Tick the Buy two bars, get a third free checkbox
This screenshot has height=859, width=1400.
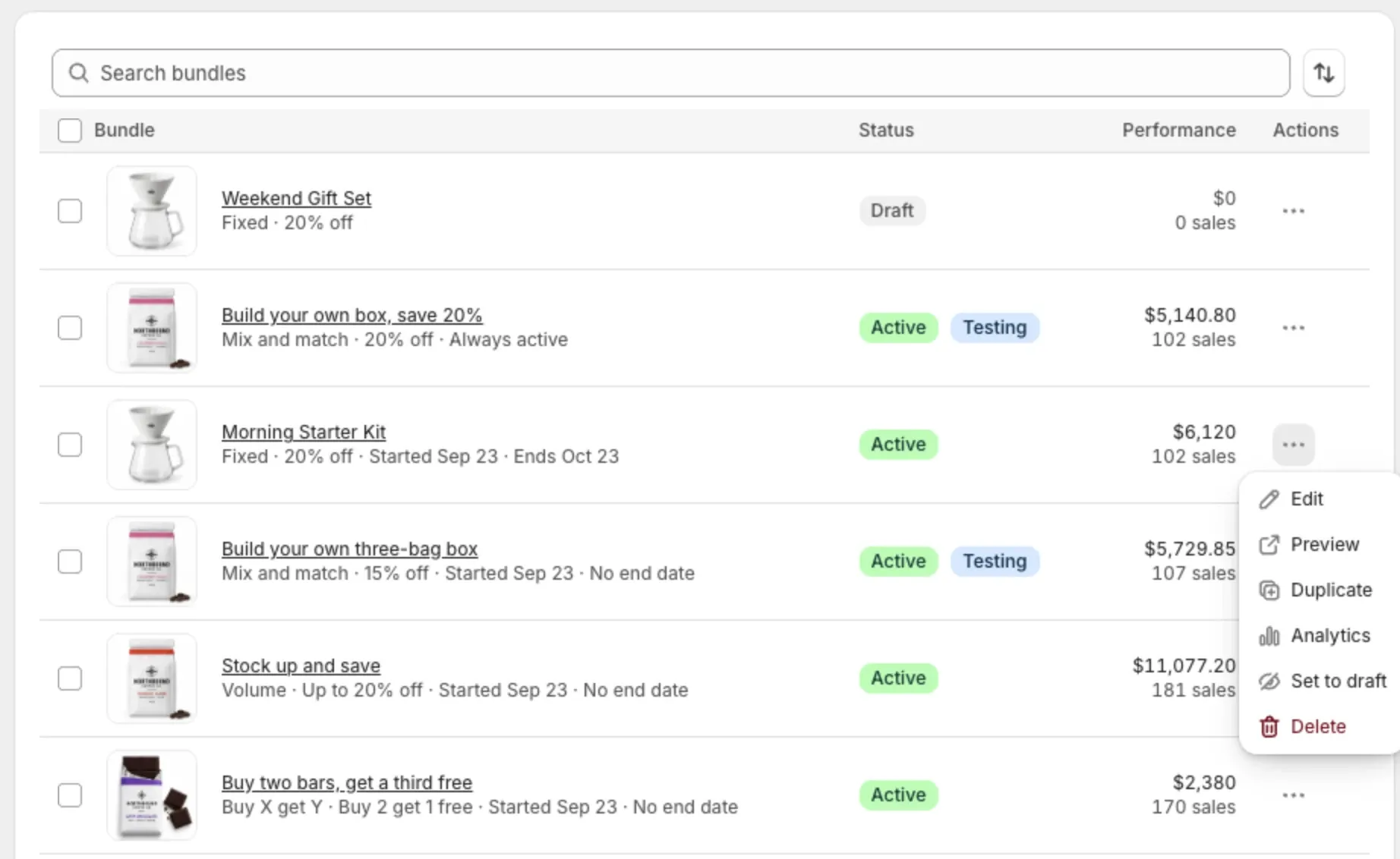coord(70,795)
